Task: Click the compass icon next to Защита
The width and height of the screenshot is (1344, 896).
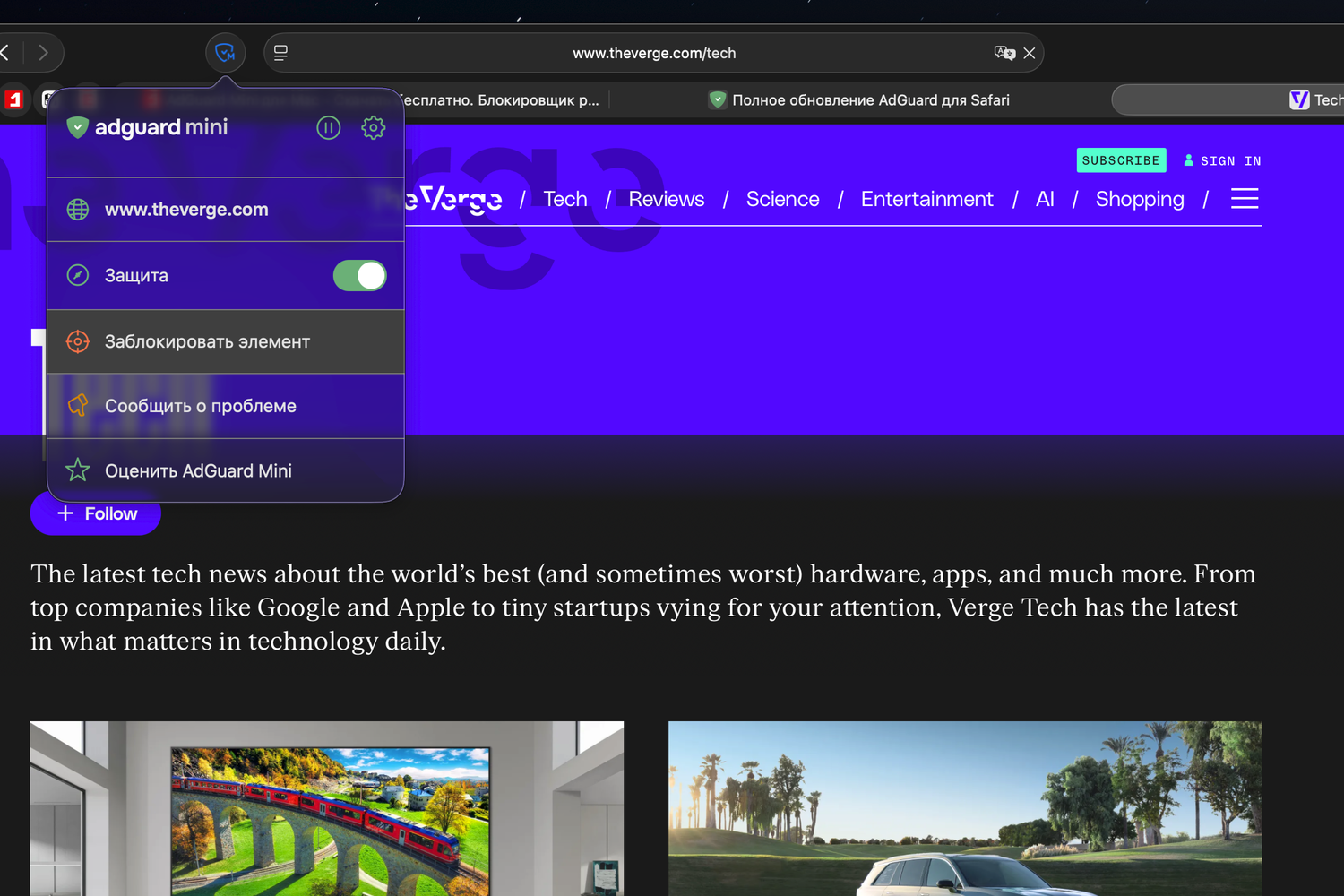Action: pos(78,275)
